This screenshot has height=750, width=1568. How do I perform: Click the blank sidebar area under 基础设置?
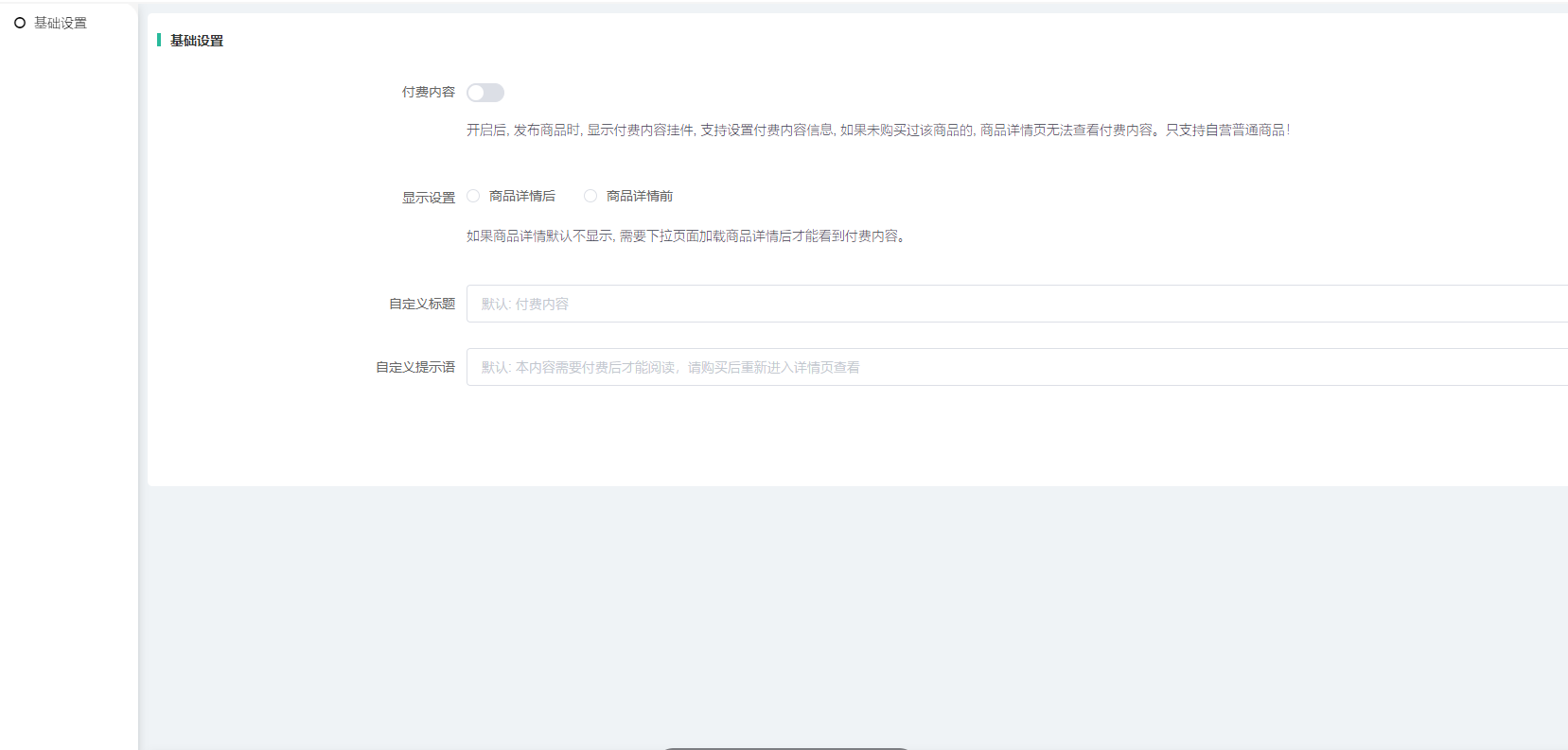(x=68, y=378)
